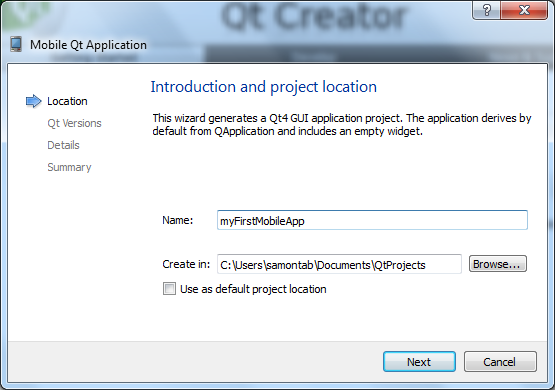Proceed with the Next button
Screen dimensions: 555x390
419,362
